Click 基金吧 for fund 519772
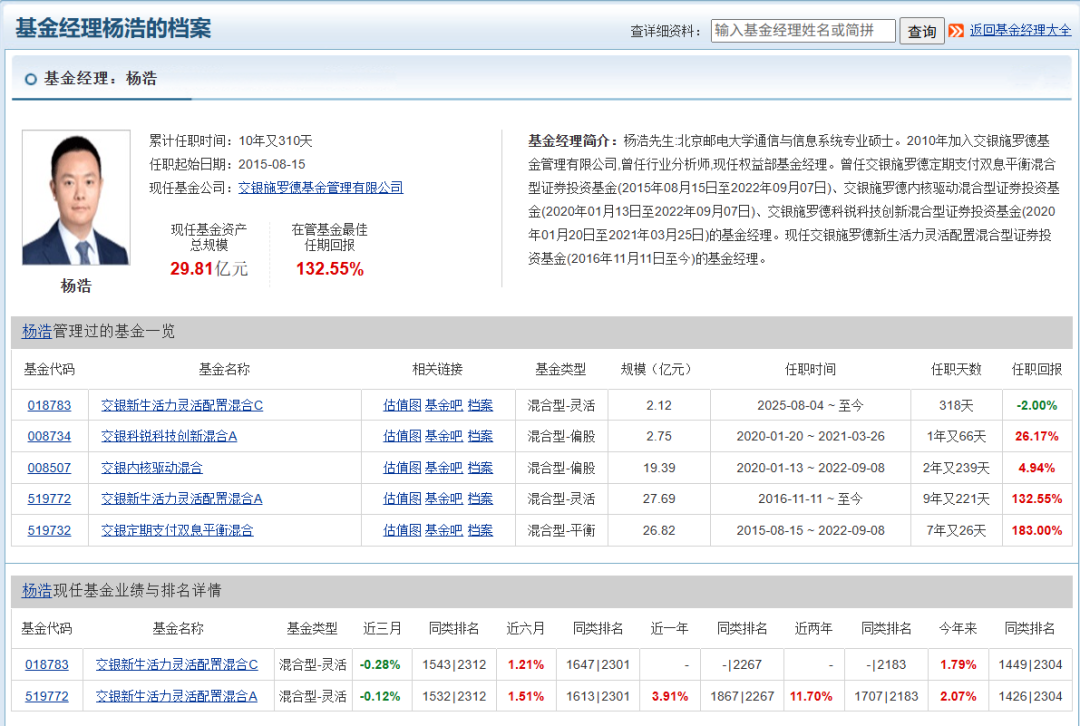 pyautogui.click(x=444, y=499)
